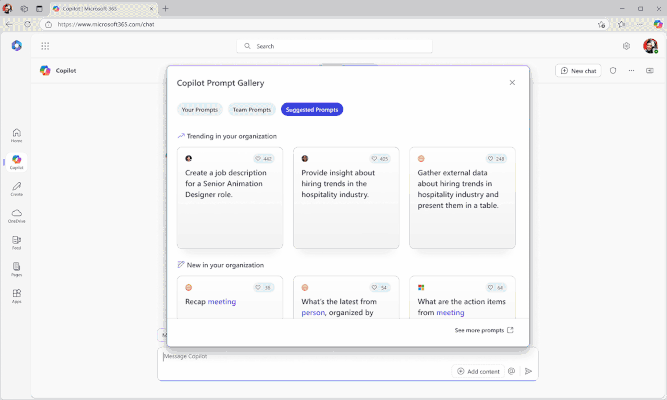The image size is (667, 400).
Task: Open the browser profile avatar in the title bar
Action: click(8, 9)
